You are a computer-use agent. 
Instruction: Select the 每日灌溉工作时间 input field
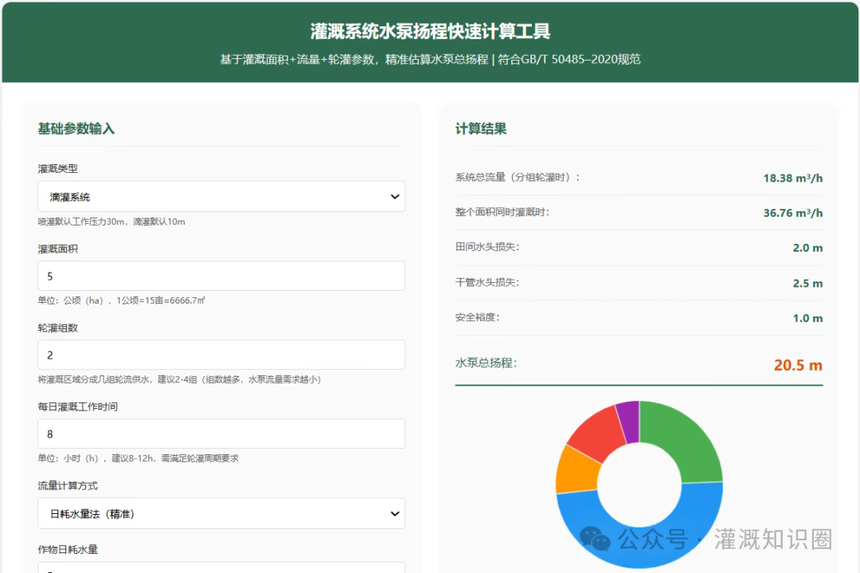221,434
